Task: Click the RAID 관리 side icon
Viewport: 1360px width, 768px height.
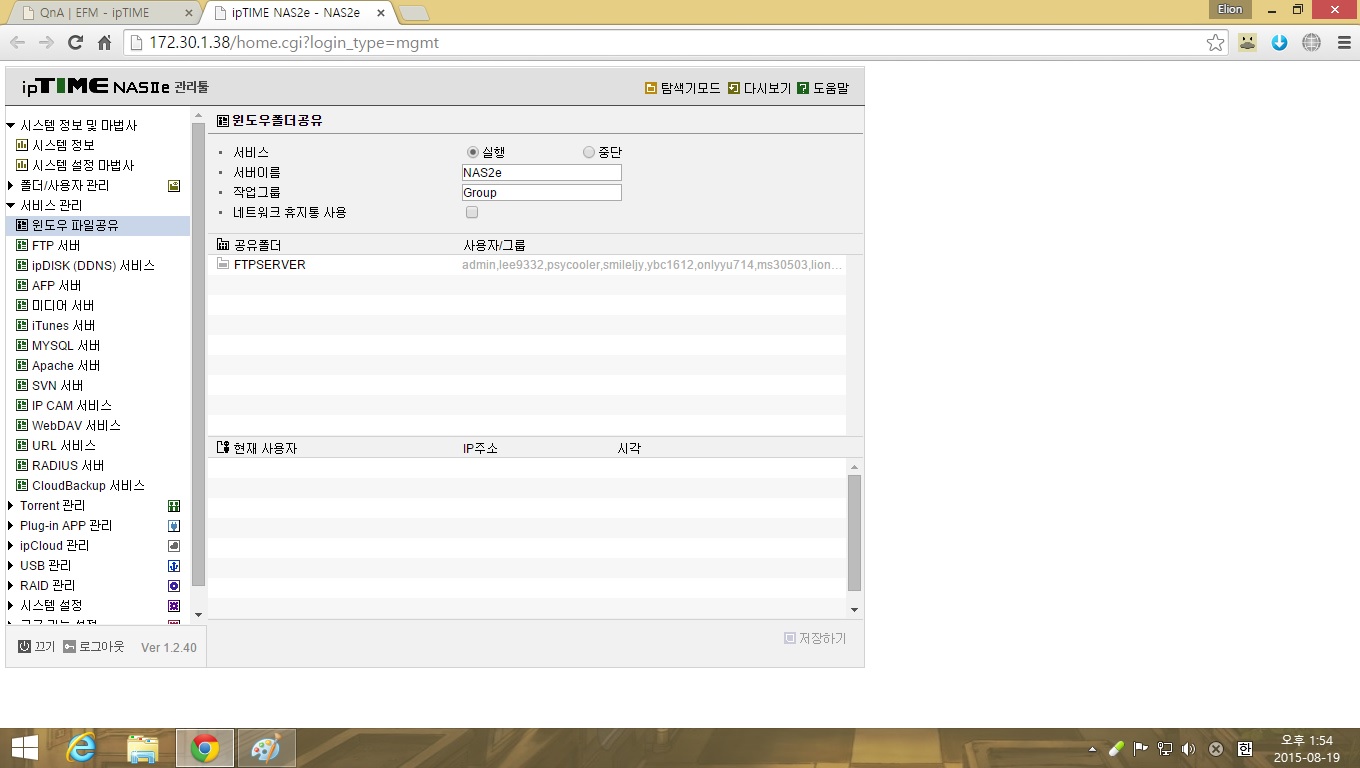Action: pos(174,586)
